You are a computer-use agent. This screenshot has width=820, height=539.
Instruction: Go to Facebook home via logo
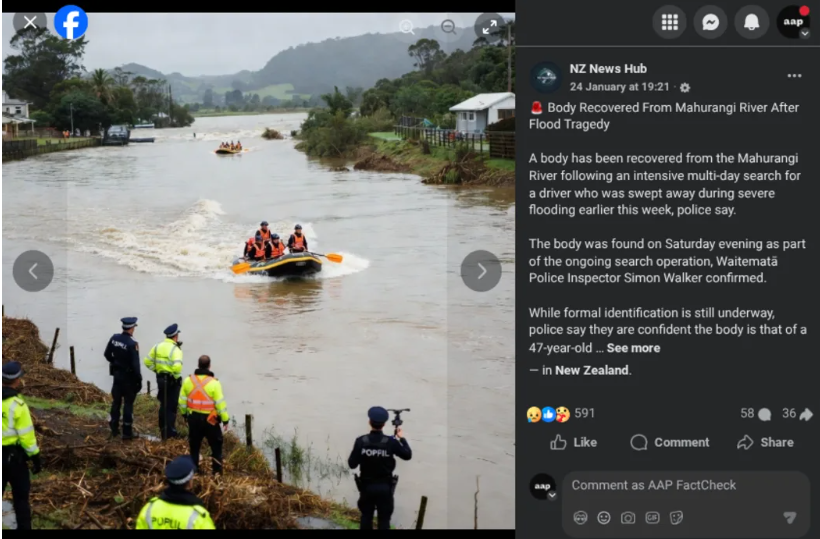click(x=71, y=22)
